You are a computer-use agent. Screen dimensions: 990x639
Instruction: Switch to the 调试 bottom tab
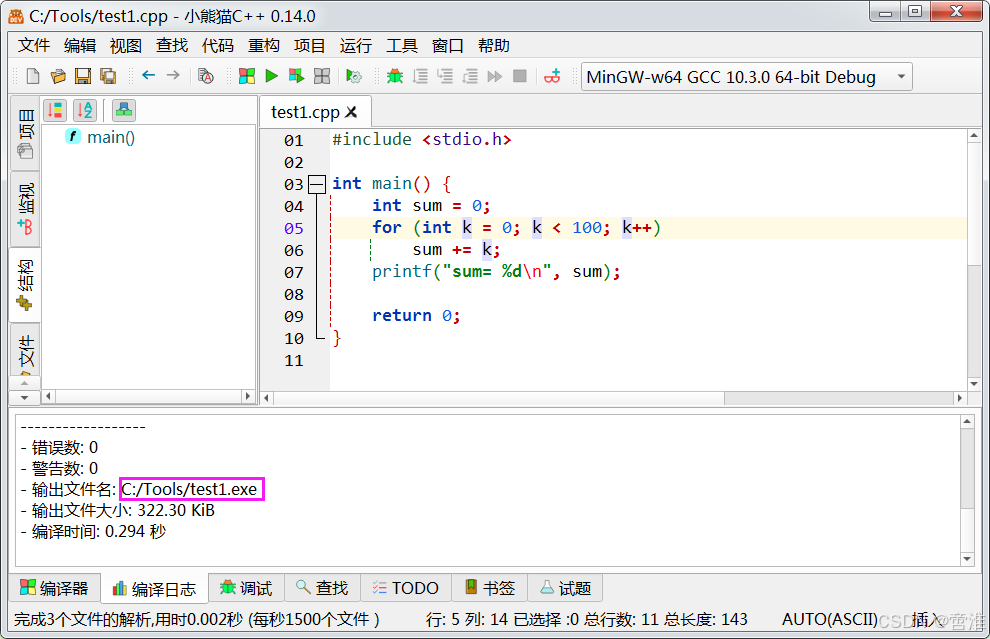click(x=246, y=588)
